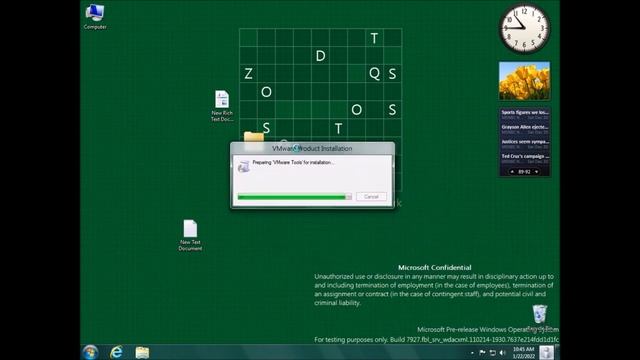Click the installer icon in VMware dialog
Viewport: 640px width, 360px height.
point(244,166)
